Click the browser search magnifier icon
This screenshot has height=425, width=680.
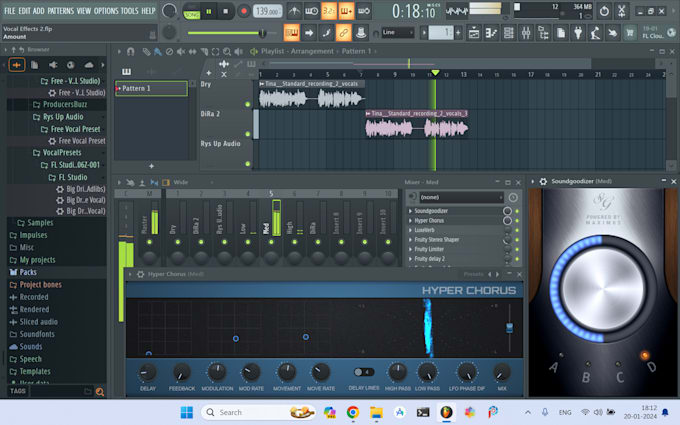click(100, 392)
